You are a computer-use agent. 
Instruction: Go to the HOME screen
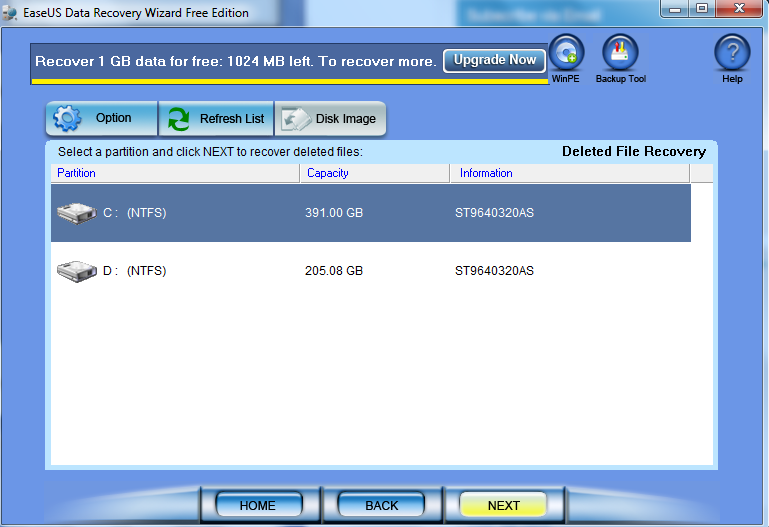(x=258, y=505)
